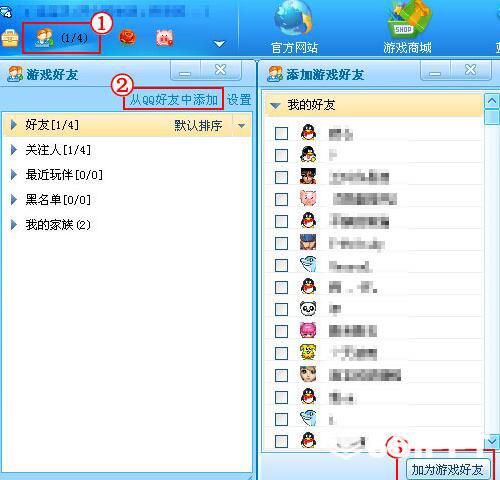Click the pink-haired girl avatar in list
This screenshot has width=500, height=480.
tap(308, 331)
